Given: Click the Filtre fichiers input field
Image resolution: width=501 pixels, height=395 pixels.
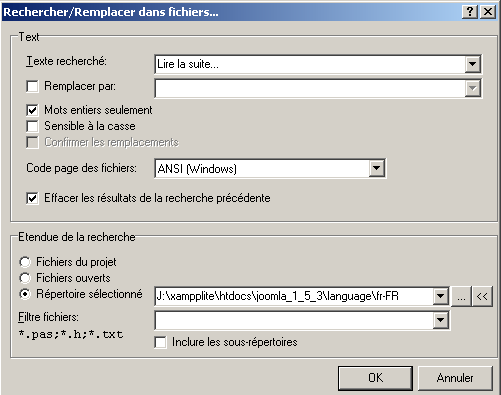Looking at the screenshot, I should click(x=294, y=320).
